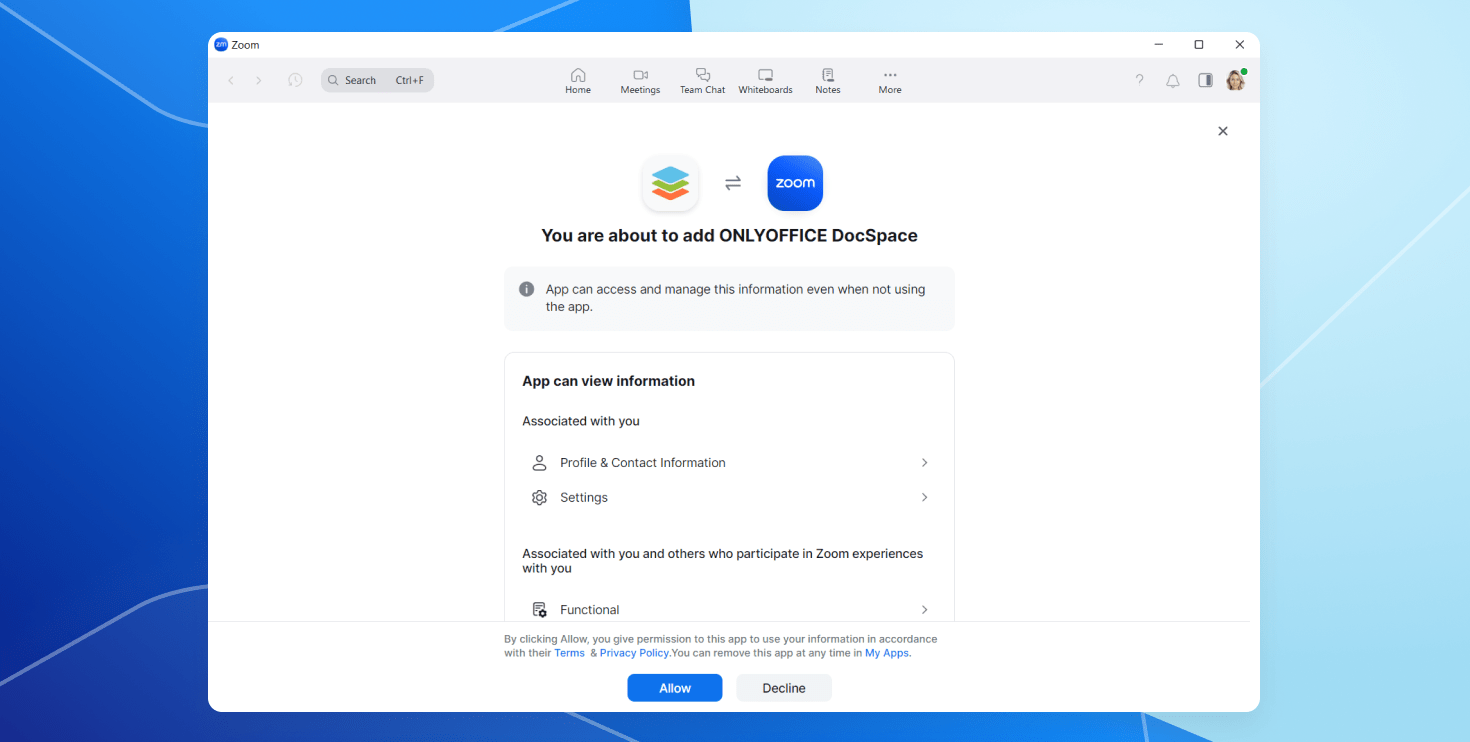1470x742 pixels.
Task: Open the Privacy Policy link
Action: (634, 653)
